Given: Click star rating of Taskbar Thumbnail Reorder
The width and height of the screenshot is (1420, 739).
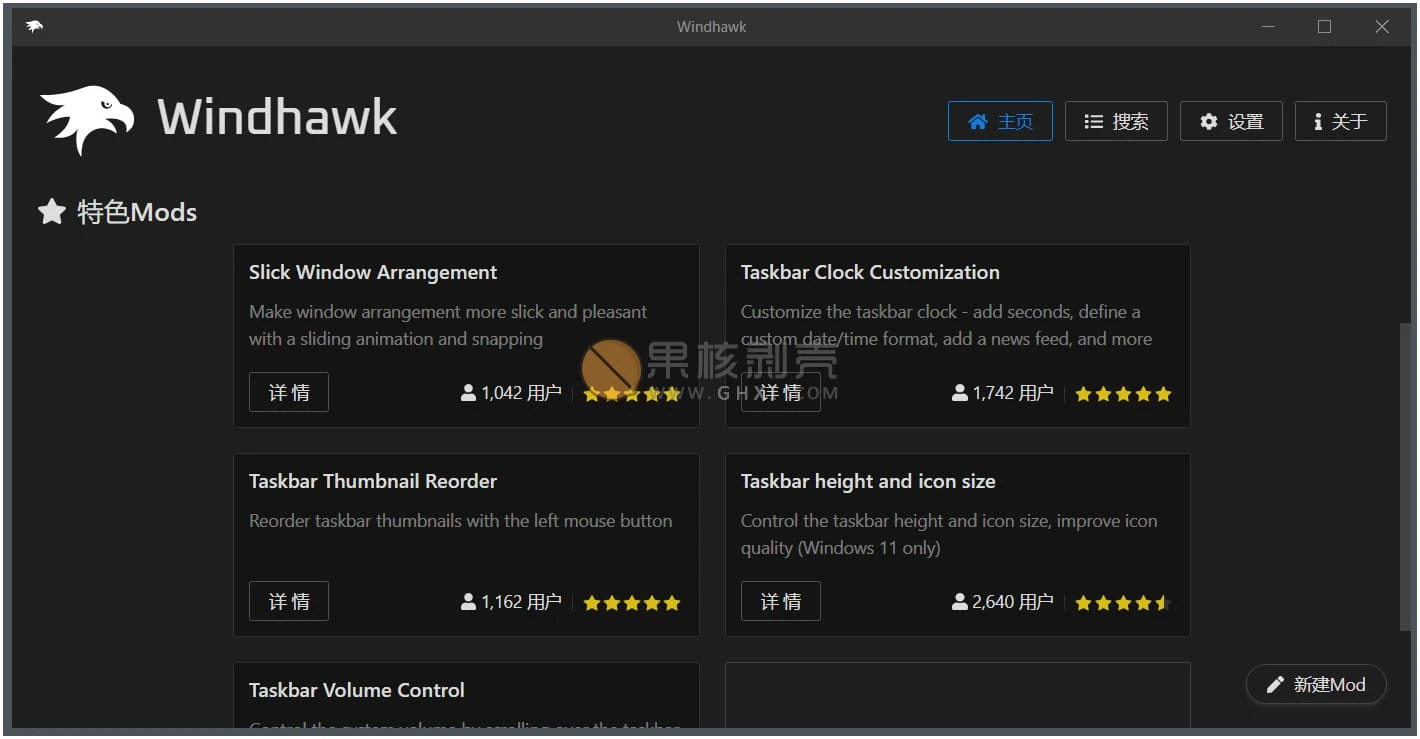Looking at the screenshot, I should (632, 603).
